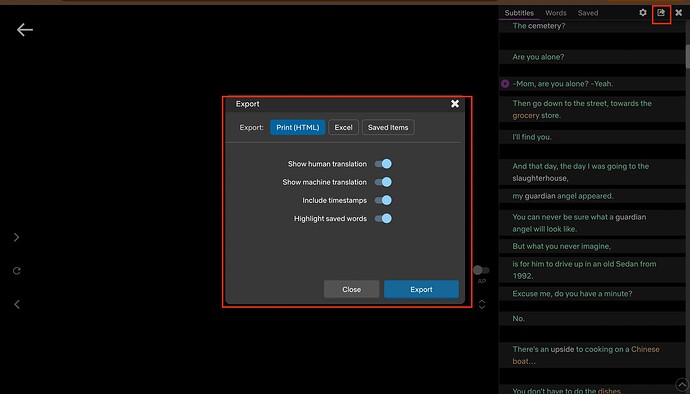Viewport: 690px width, 394px height.
Task: Click the purple play marker beside 'Mom, are you alone?'
Action: coord(505,84)
